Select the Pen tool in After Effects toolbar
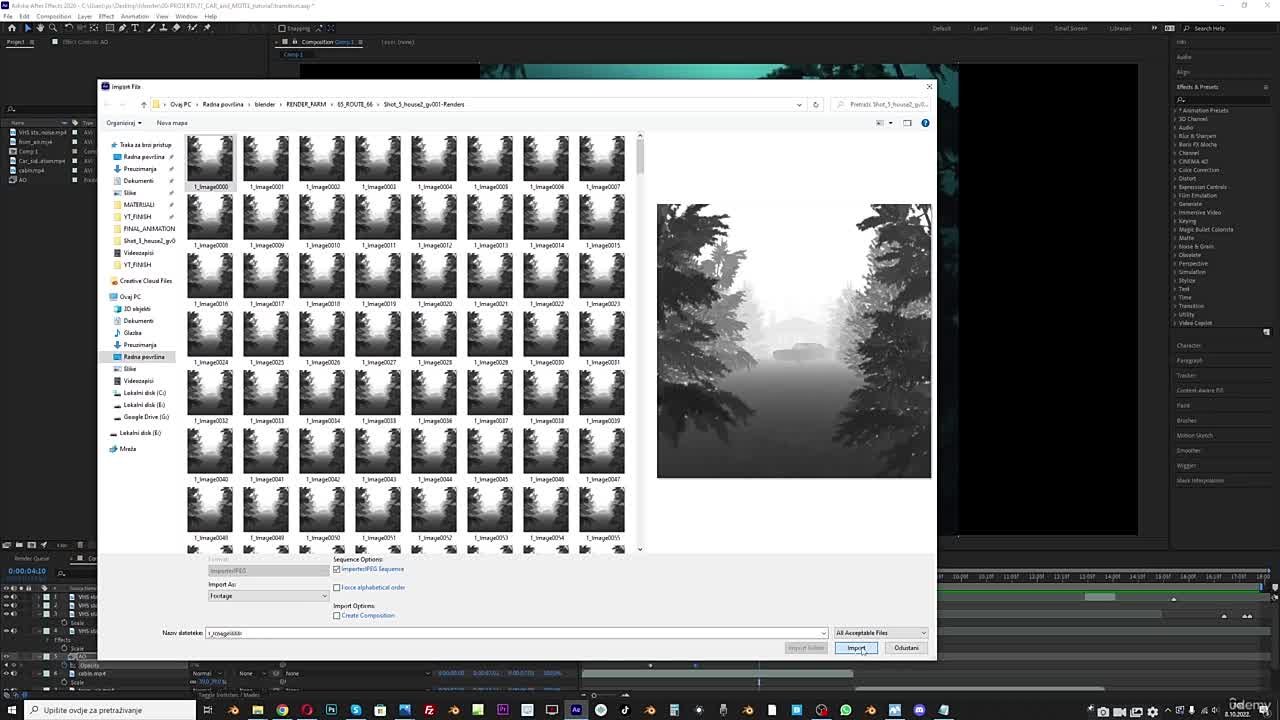Screen dimensions: 1280x720 pos(122,28)
